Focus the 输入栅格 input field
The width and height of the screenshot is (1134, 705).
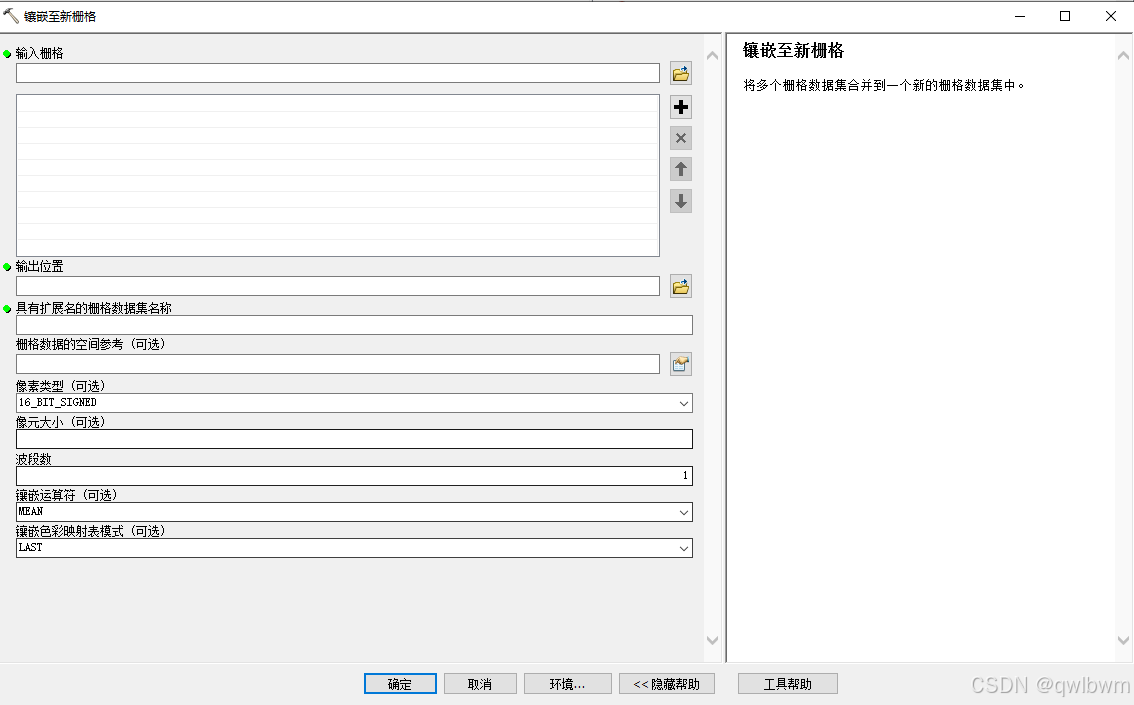click(338, 73)
